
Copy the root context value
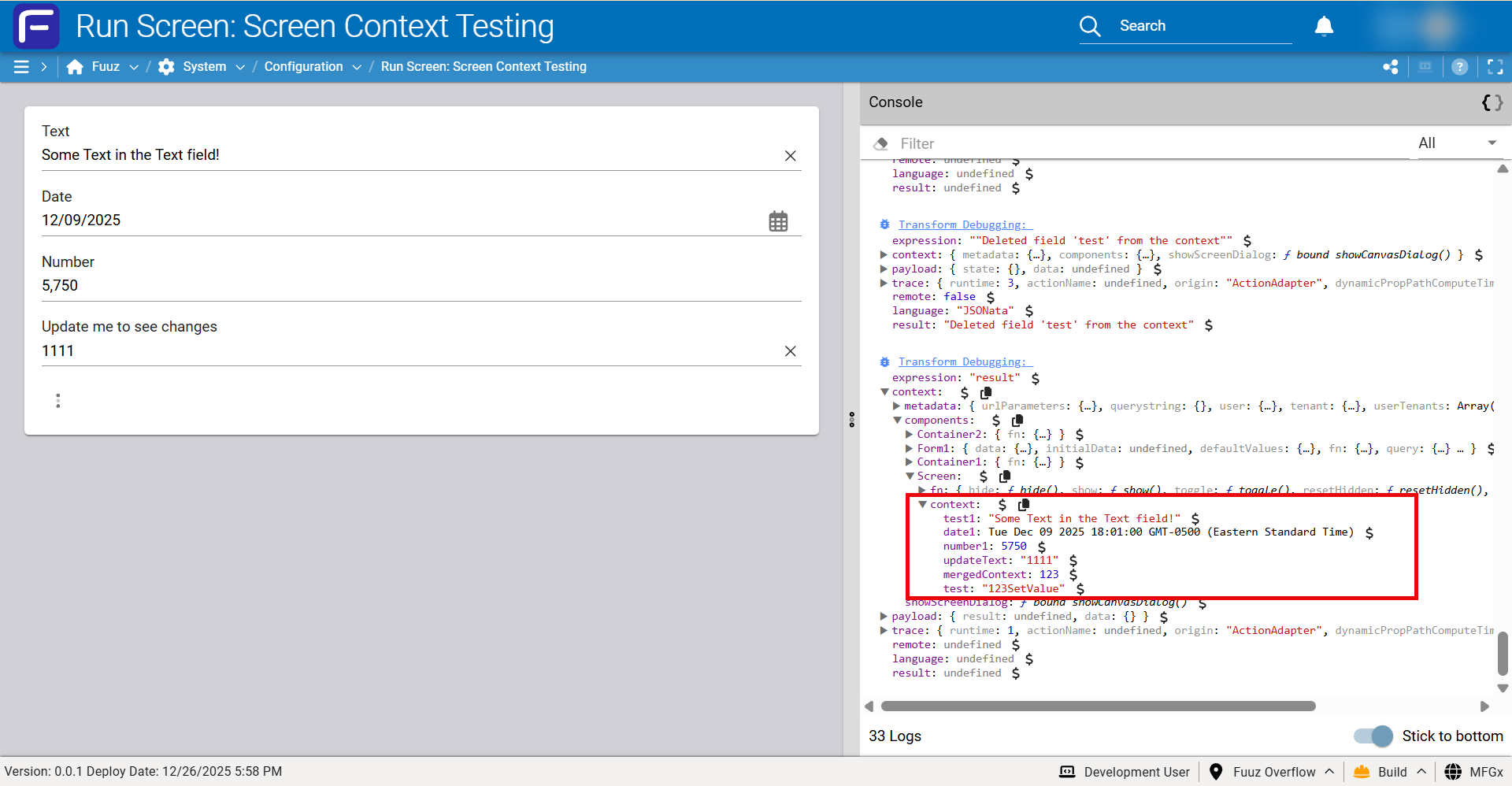986,392
